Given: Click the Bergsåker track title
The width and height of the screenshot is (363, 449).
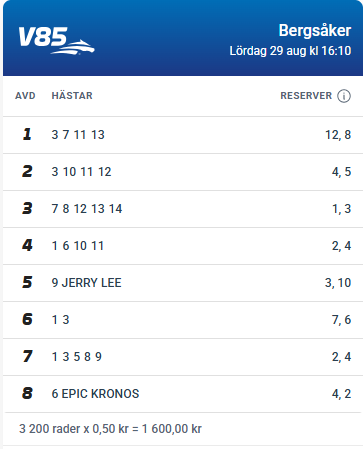Looking at the screenshot, I should pyautogui.click(x=315, y=31).
